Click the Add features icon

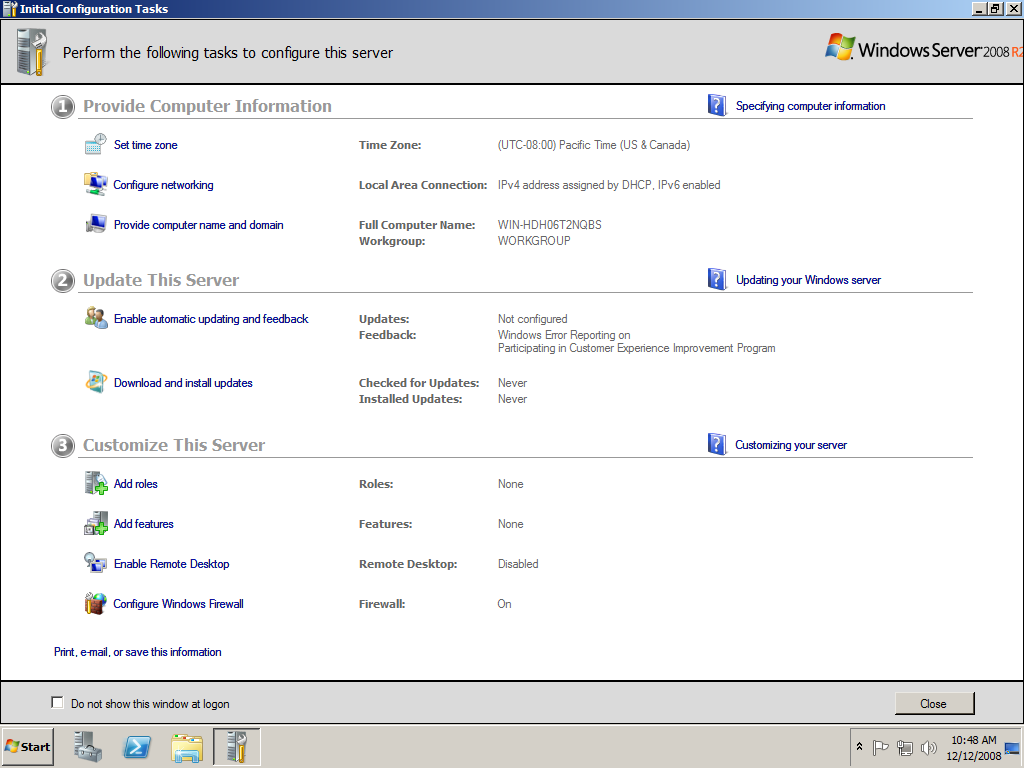tap(95, 524)
